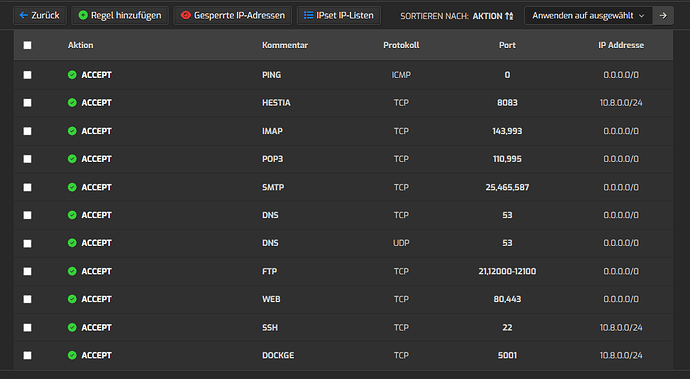Toggle the checkbox for the FTP rule
The image size is (690, 379).
(27, 272)
